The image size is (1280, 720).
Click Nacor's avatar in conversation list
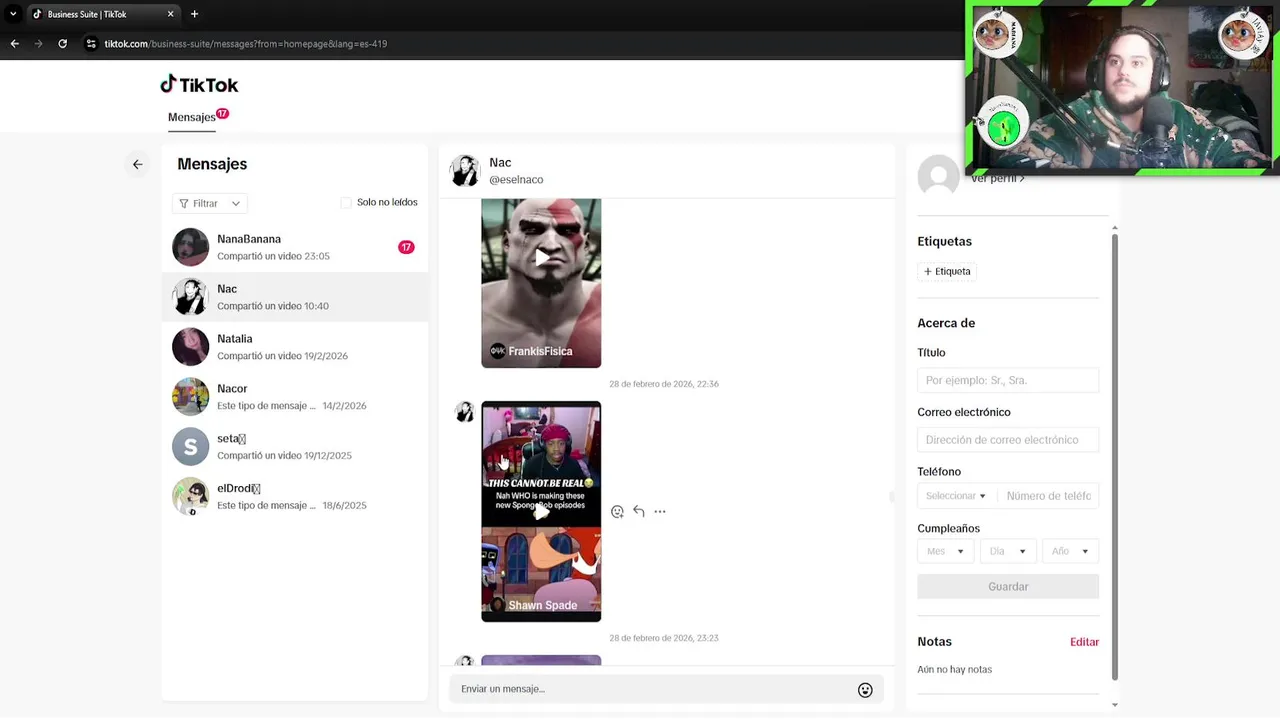tap(190, 397)
